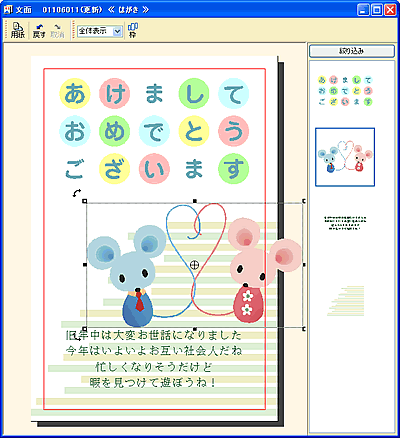Open the 全体表示 zoom dropdown

tap(117, 31)
